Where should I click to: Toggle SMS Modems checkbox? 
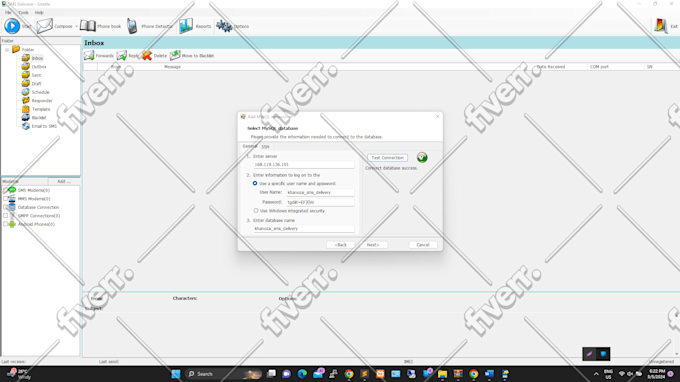click(x=5, y=190)
